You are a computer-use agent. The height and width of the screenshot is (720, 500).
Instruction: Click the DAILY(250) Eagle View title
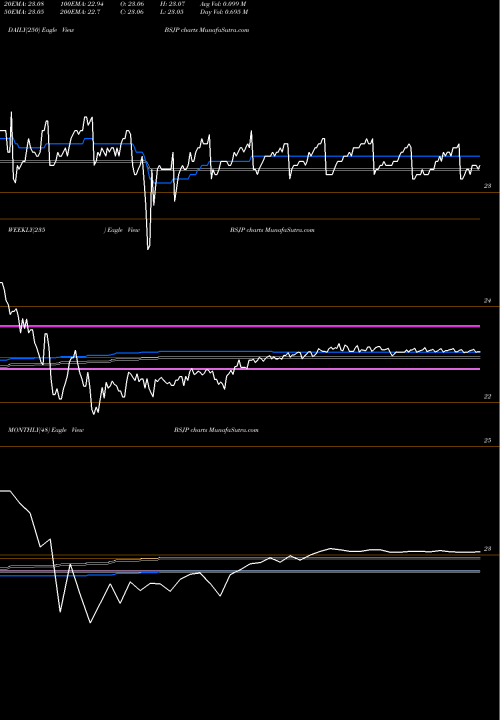pyautogui.click(x=41, y=30)
